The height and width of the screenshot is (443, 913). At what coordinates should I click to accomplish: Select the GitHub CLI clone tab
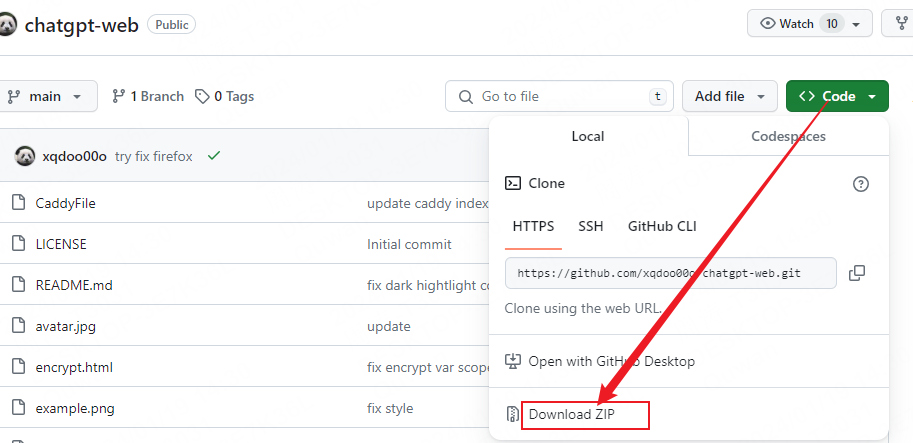click(662, 226)
